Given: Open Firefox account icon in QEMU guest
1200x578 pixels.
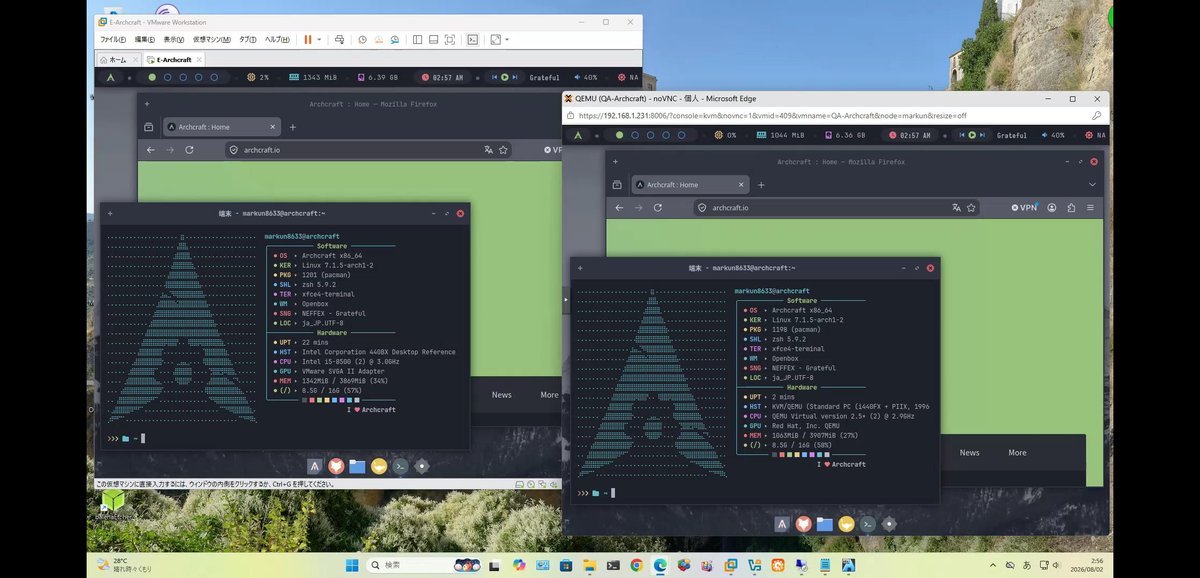Looking at the screenshot, I should tap(1054, 208).
